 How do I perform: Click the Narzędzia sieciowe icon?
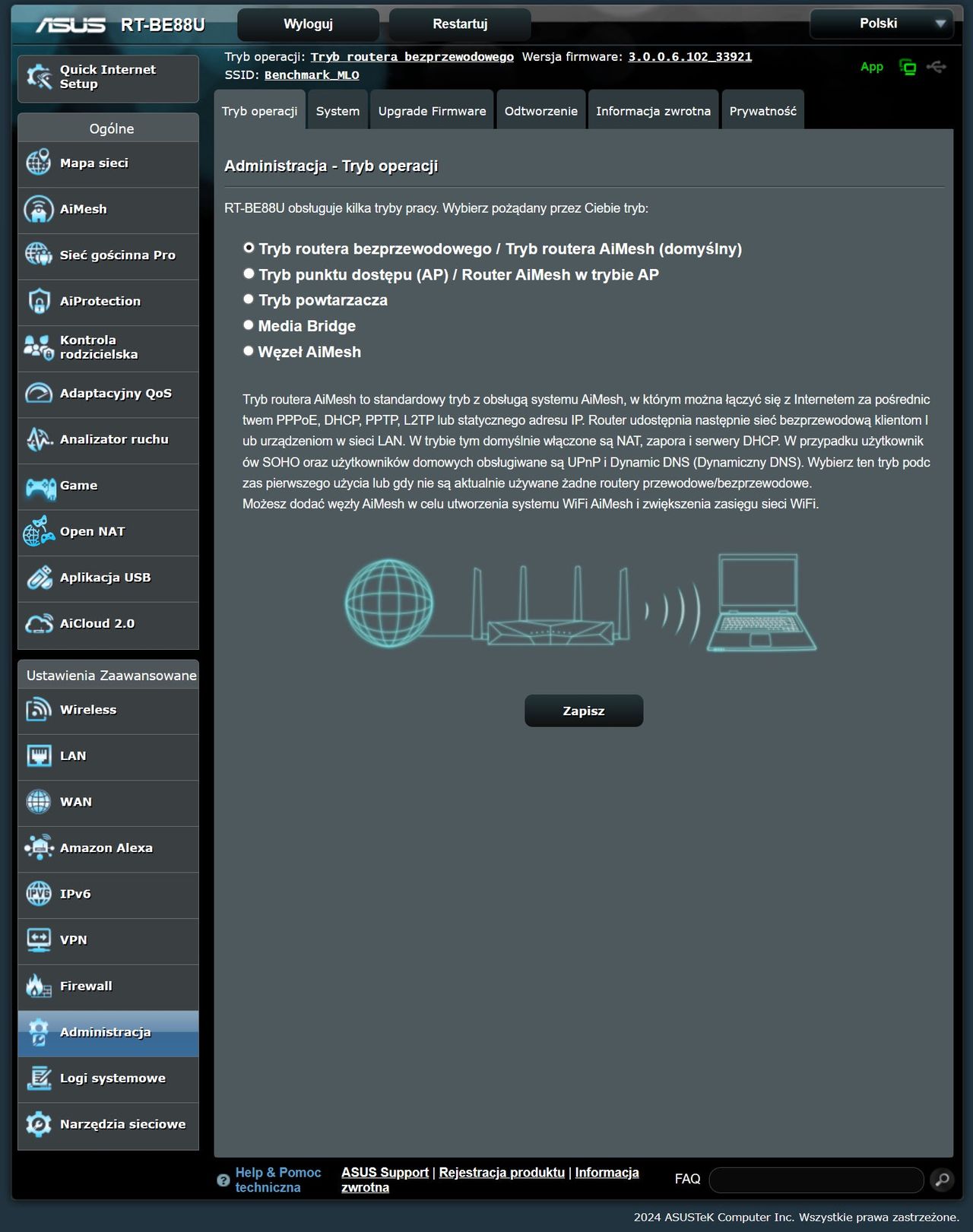[38, 1124]
